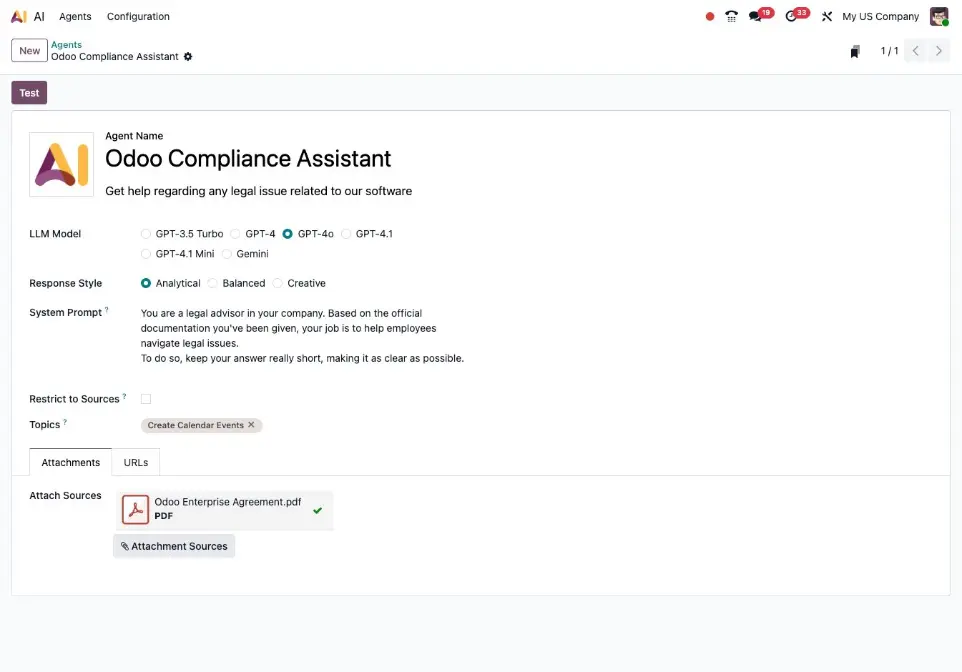
Task: Click the Create Calendar Events topic tag
Action: click(x=195, y=425)
